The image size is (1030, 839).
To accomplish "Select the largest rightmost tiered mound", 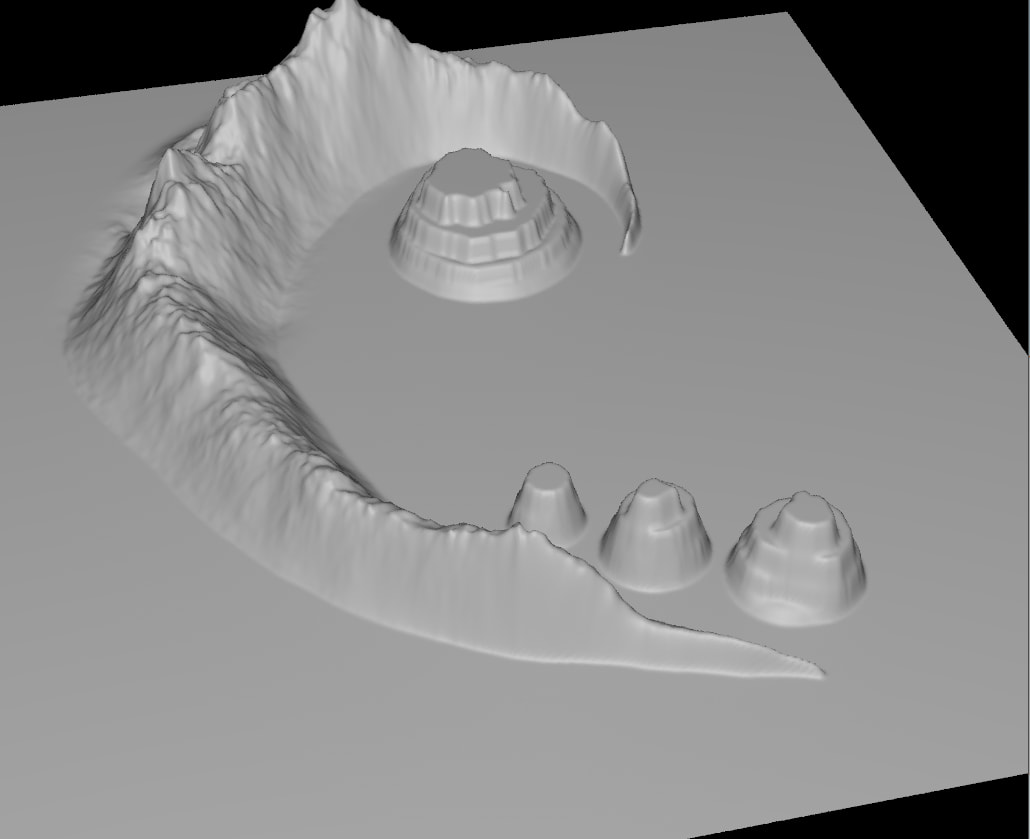I will tap(798, 559).
